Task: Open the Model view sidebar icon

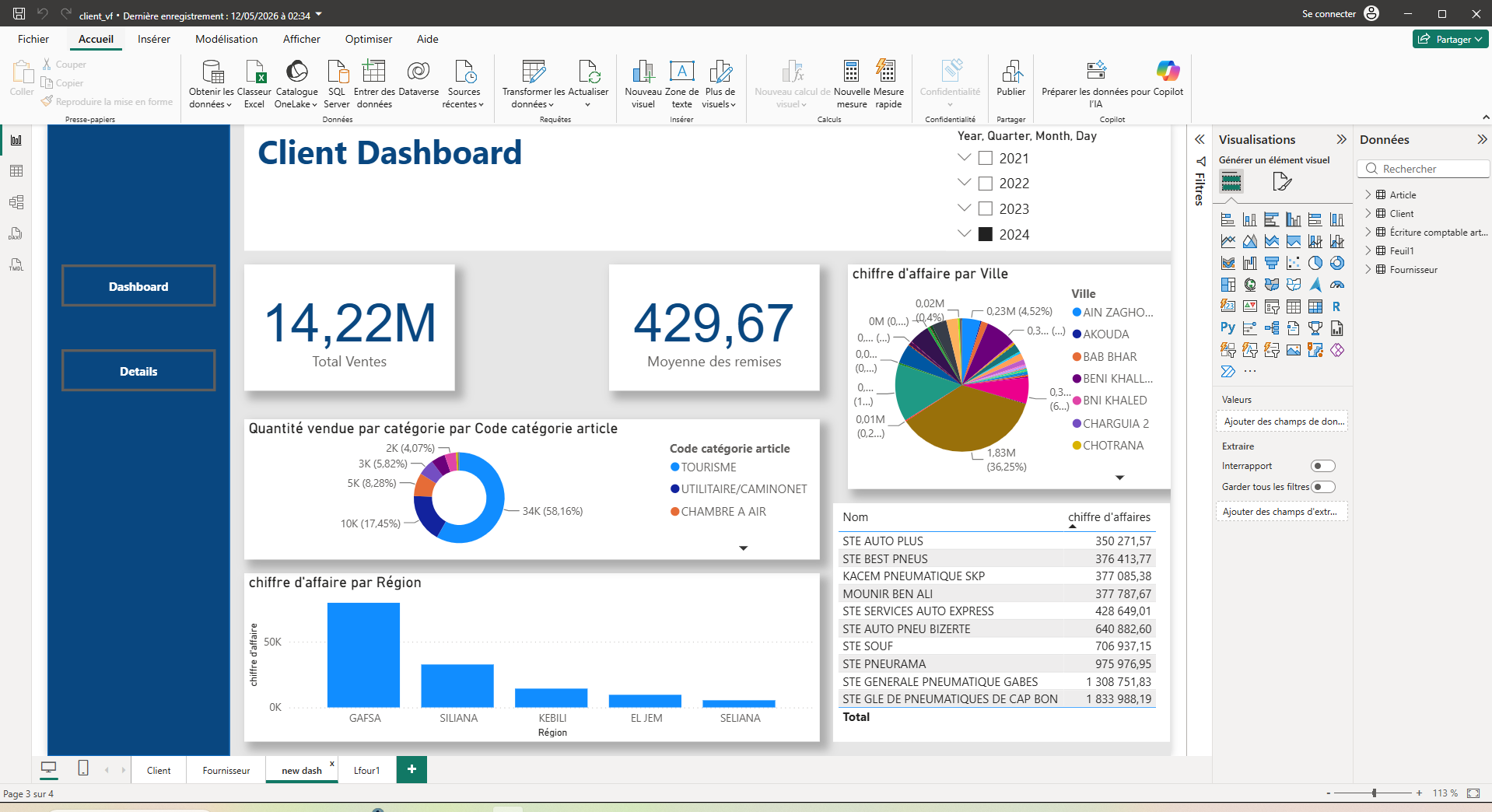Action: coord(16,202)
